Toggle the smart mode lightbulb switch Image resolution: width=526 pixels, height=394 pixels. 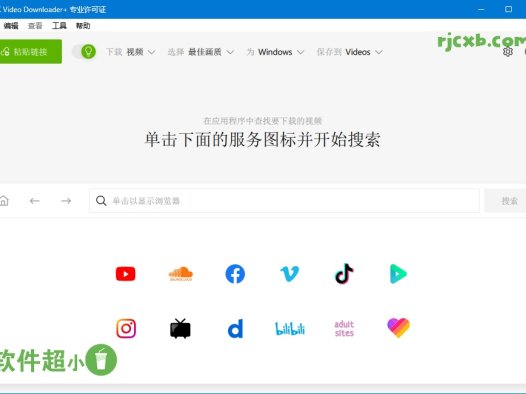[84, 52]
